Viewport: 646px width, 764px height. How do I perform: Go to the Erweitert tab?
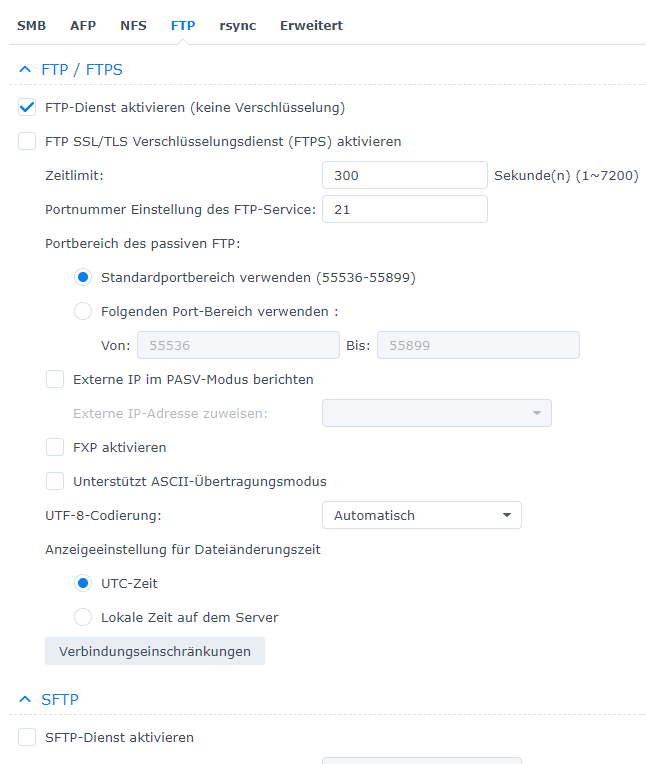point(311,25)
